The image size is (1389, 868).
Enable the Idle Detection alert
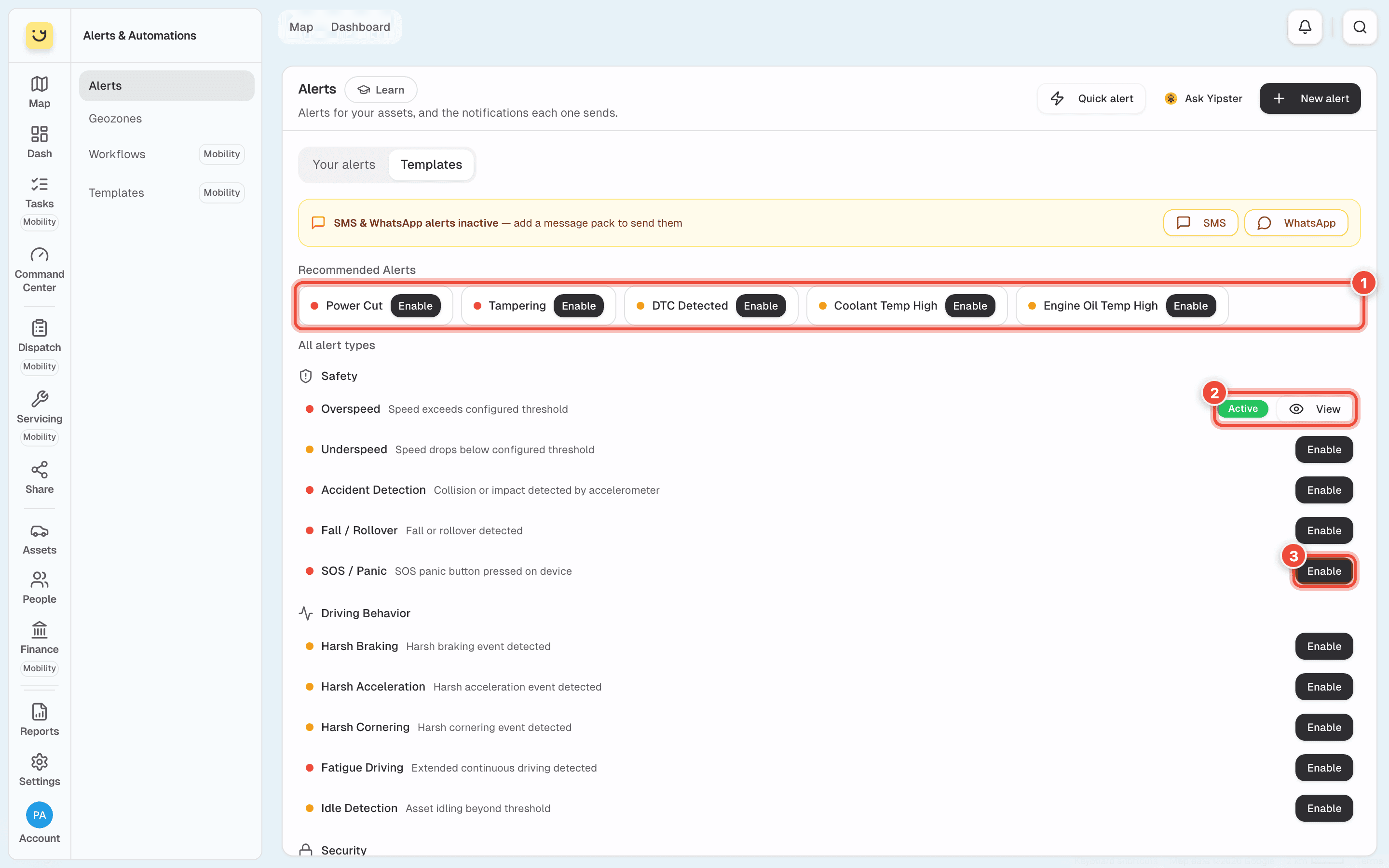(1323, 808)
